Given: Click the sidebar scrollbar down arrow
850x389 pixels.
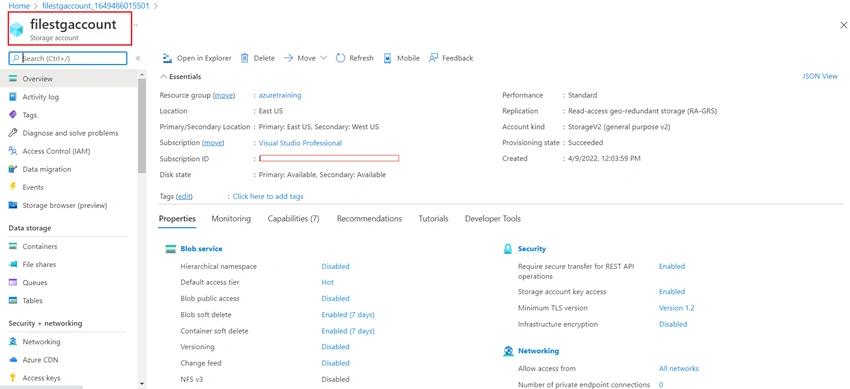Looking at the screenshot, I should click(142, 384).
